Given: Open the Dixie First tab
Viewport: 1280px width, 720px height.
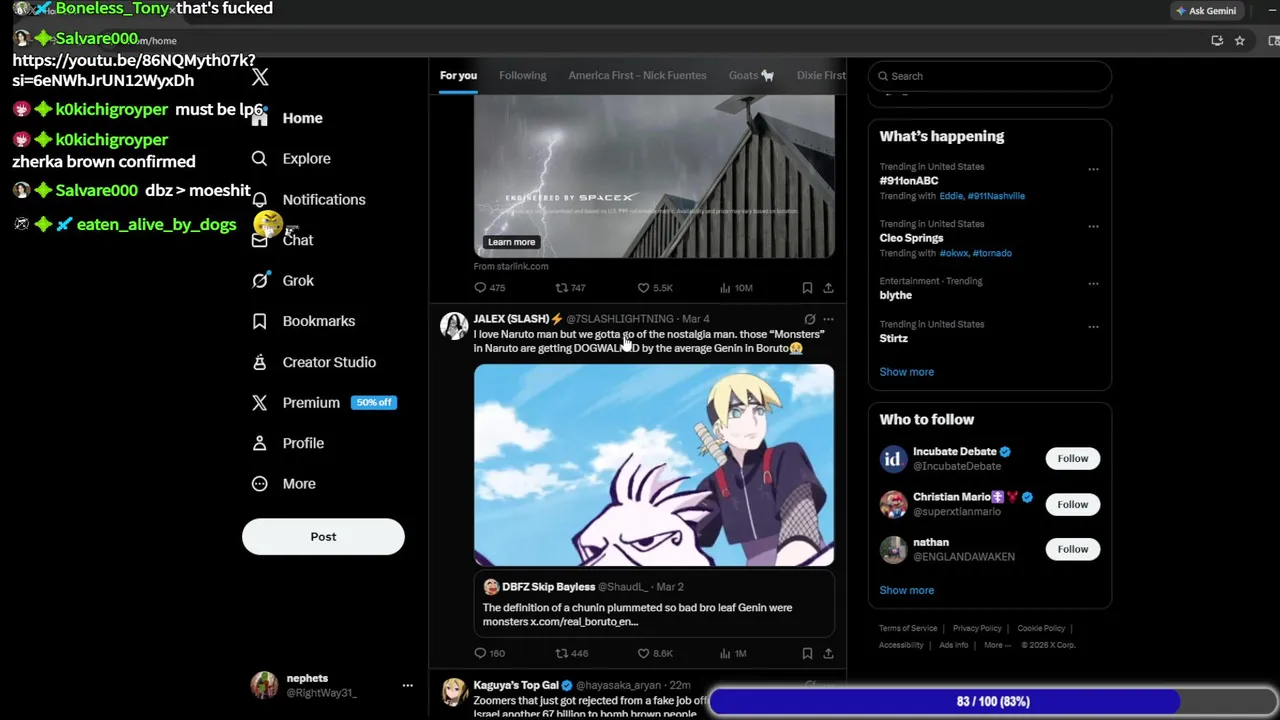Looking at the screenshot, I should [821, 75].
